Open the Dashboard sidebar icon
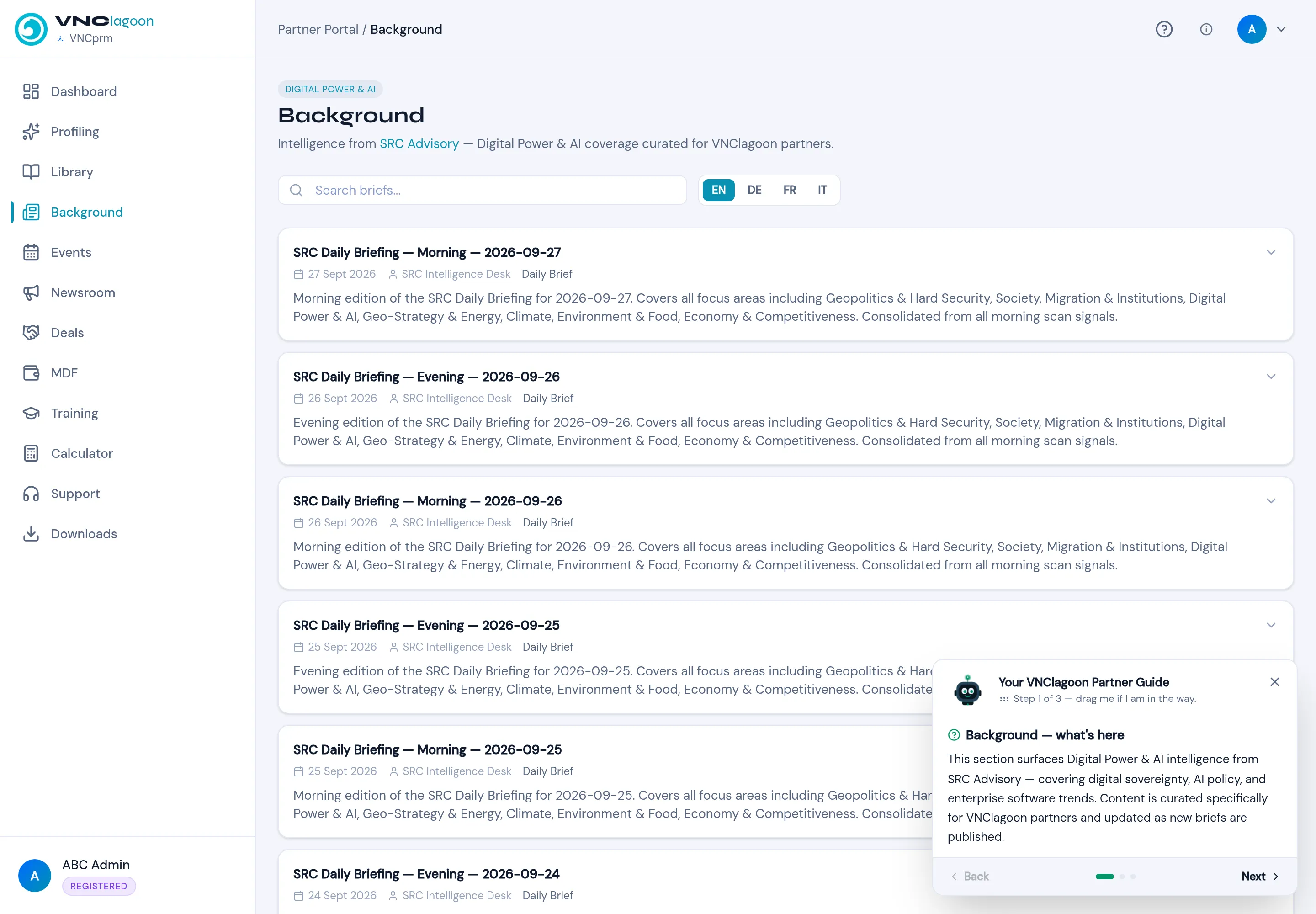This screenshot has width=1316, height=914. click(31, 92)
